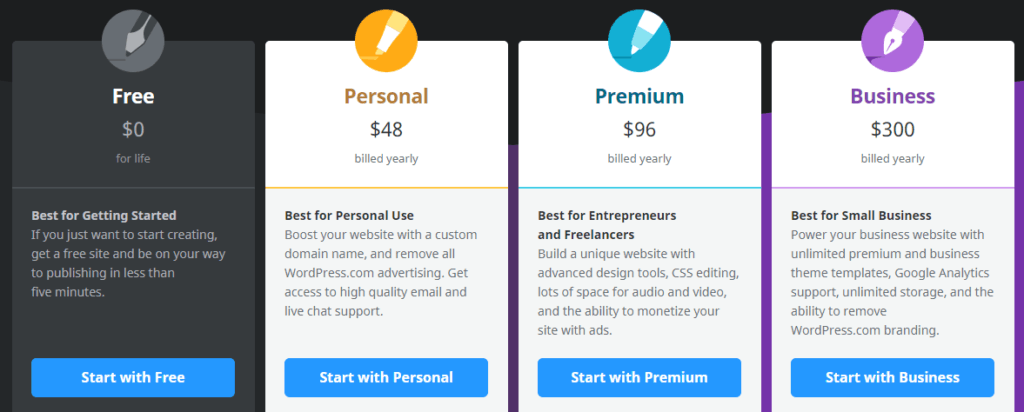Click the $48 price on Personal
Image resolution: width=1024 pixels, height=412 pixels.
coord(386,129)
